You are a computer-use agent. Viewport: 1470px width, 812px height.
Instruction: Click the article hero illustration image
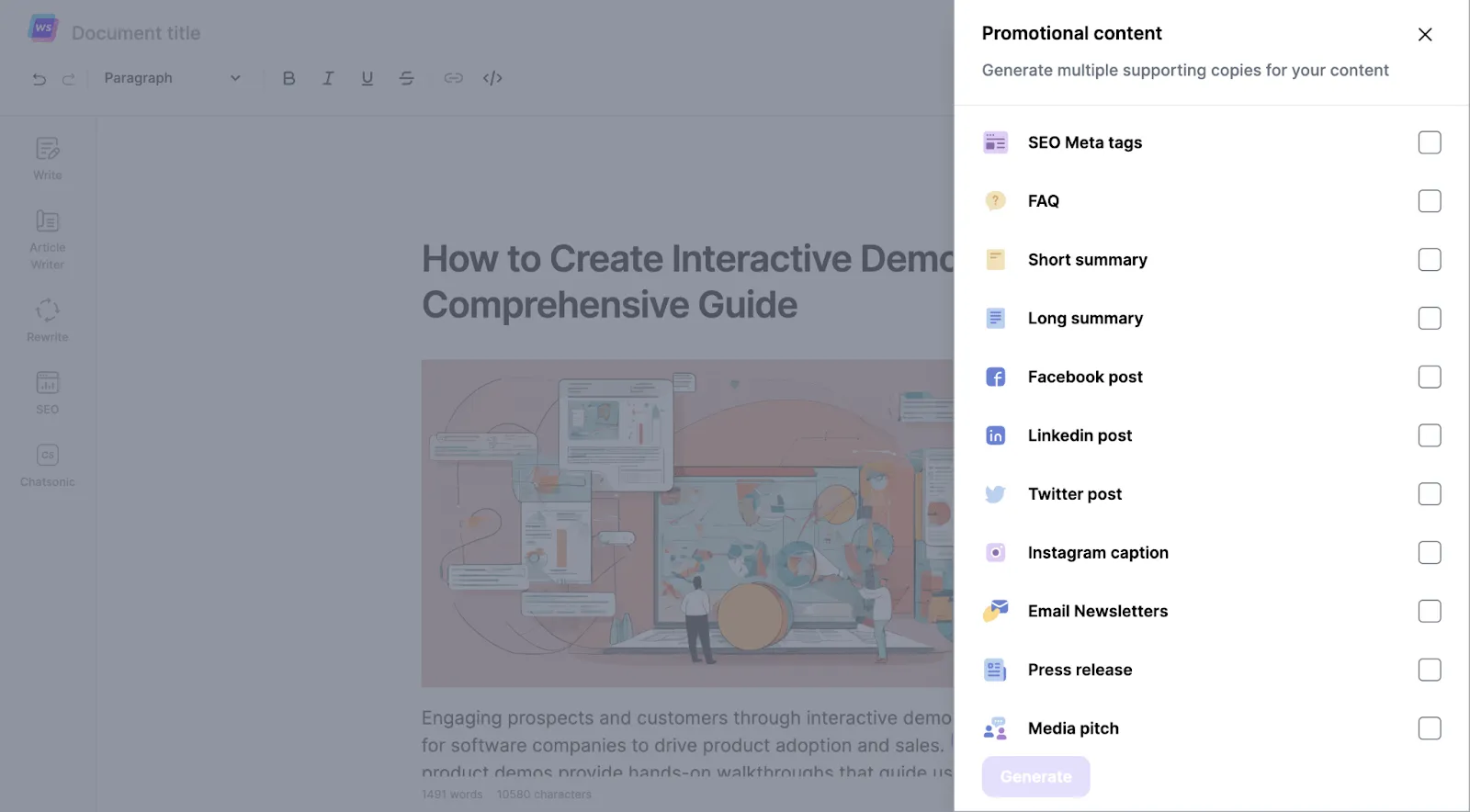[x=687, y=523]
